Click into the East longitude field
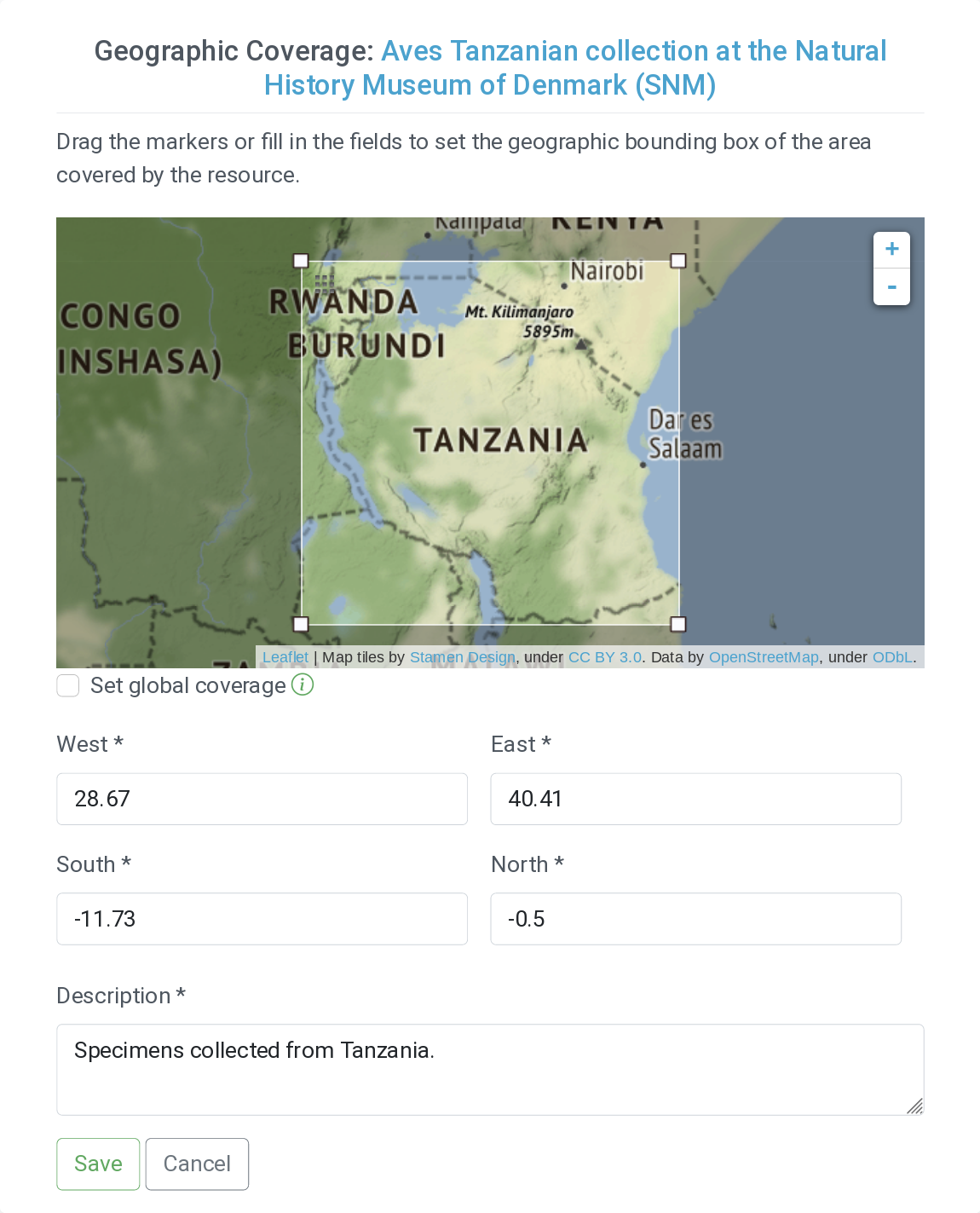 click(695, 799)
